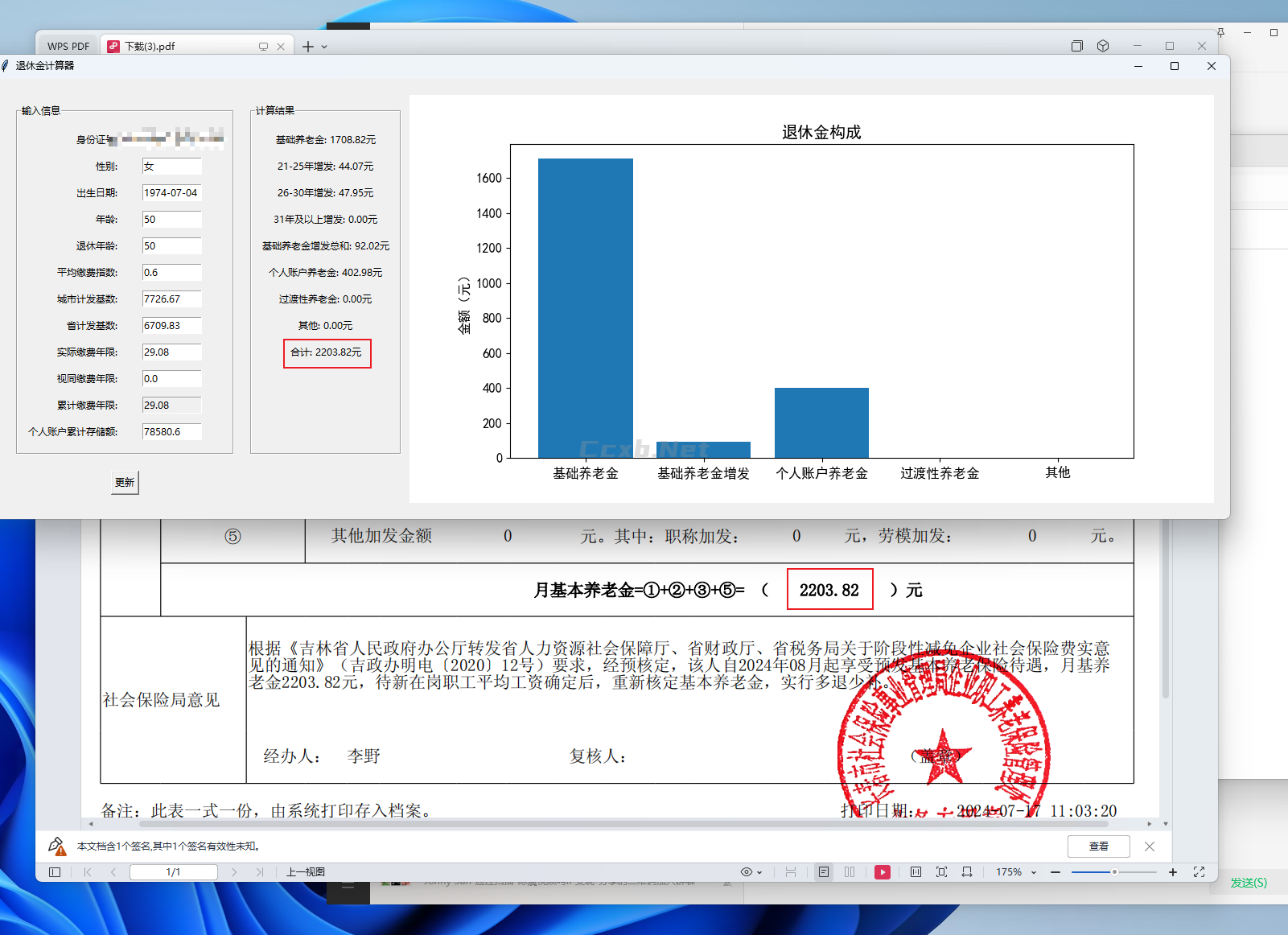This screenshot has height=935, width=1288.
Task: Click the pin icon in background window
Action: [1220, 32]
